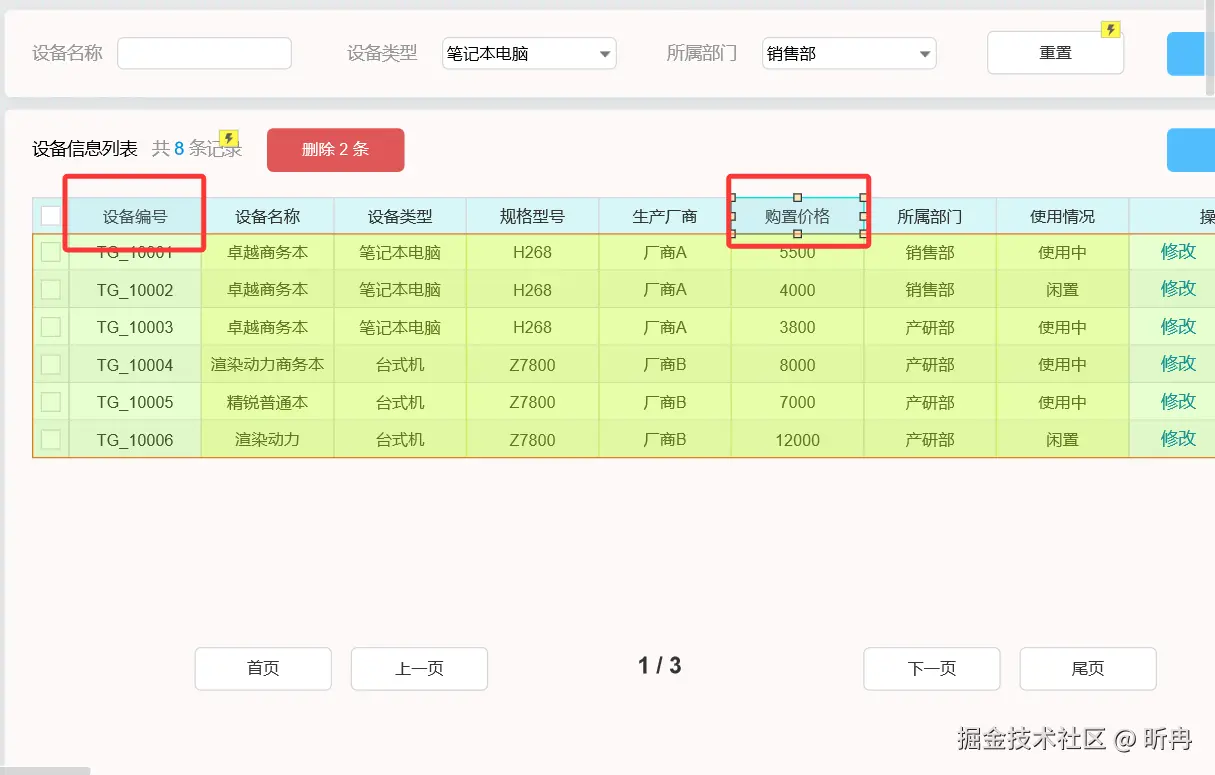1215x775 pixels.
Task: Click the price cell 7000
Action: tap(797, 402)
